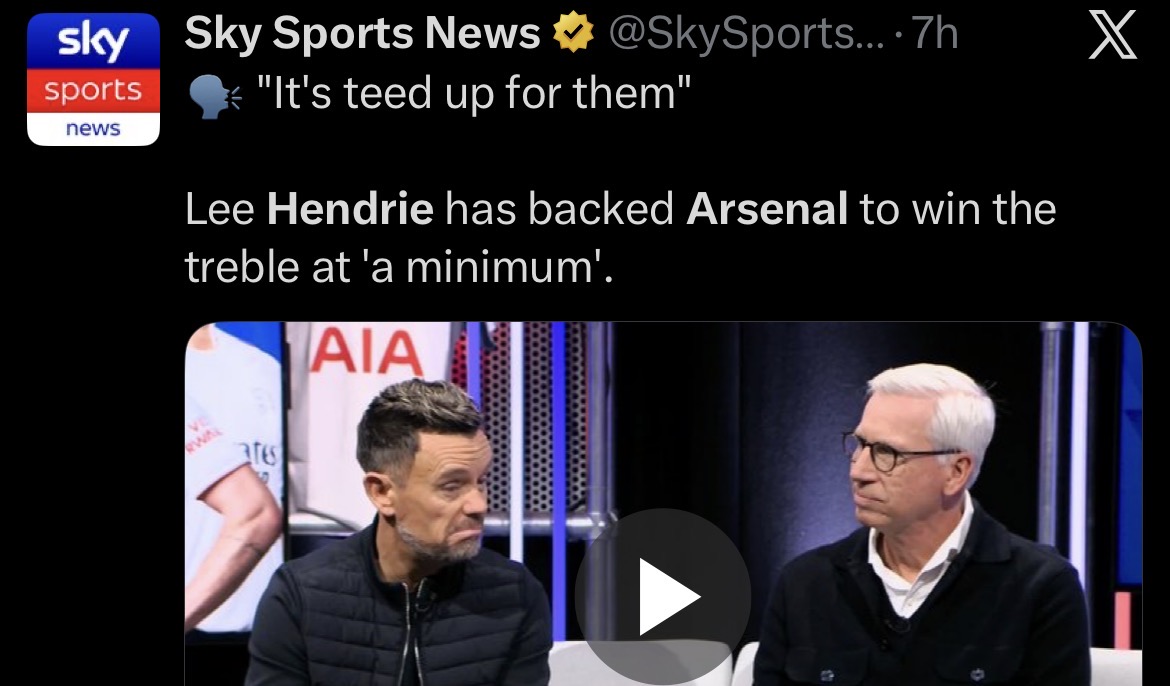Viewport: 1170px width, 686px height.
Task: Click the text "treble at 'a minimum'."
Action: [x=399, y=266]
